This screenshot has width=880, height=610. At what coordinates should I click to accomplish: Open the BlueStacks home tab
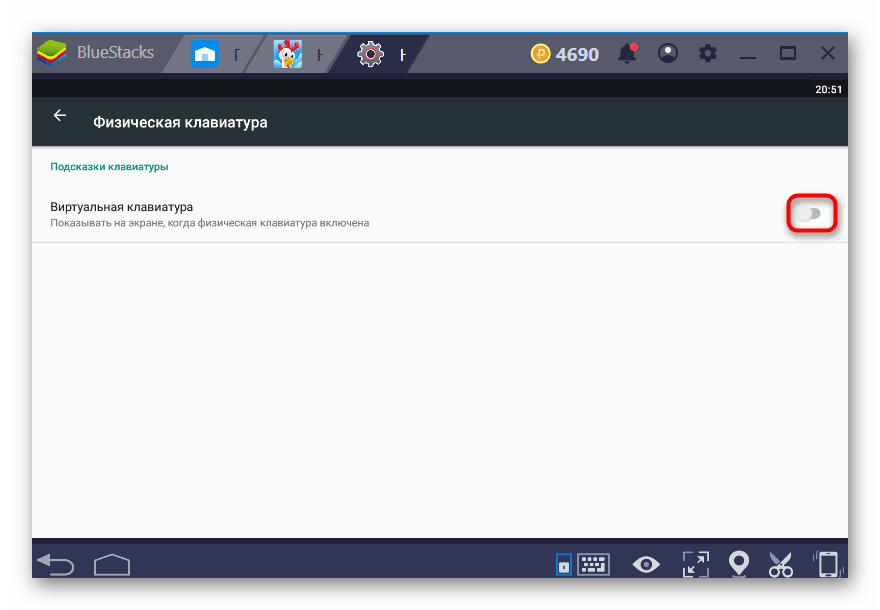click(x=205, y=54)
